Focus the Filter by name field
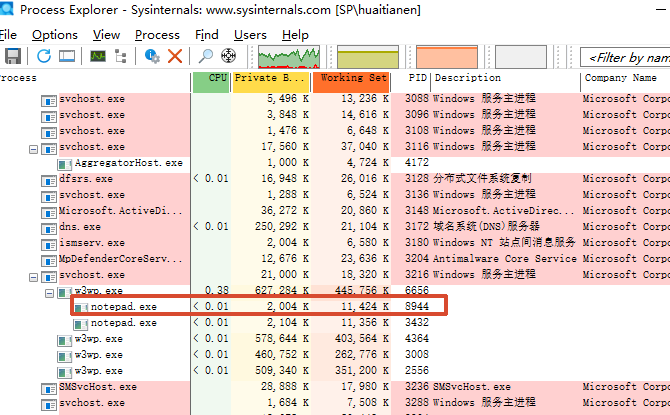The width and height of the screenshot is (670, 415). click(625, 57)
